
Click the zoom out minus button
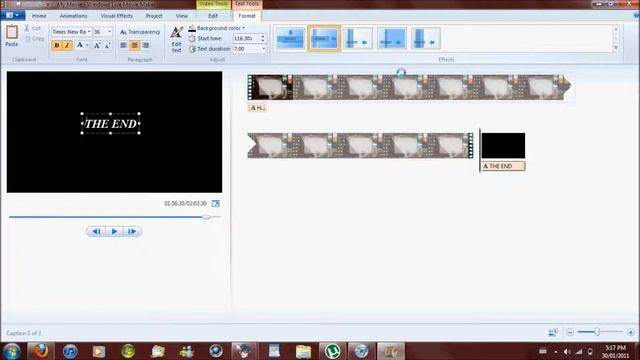(x=570, y=332)
